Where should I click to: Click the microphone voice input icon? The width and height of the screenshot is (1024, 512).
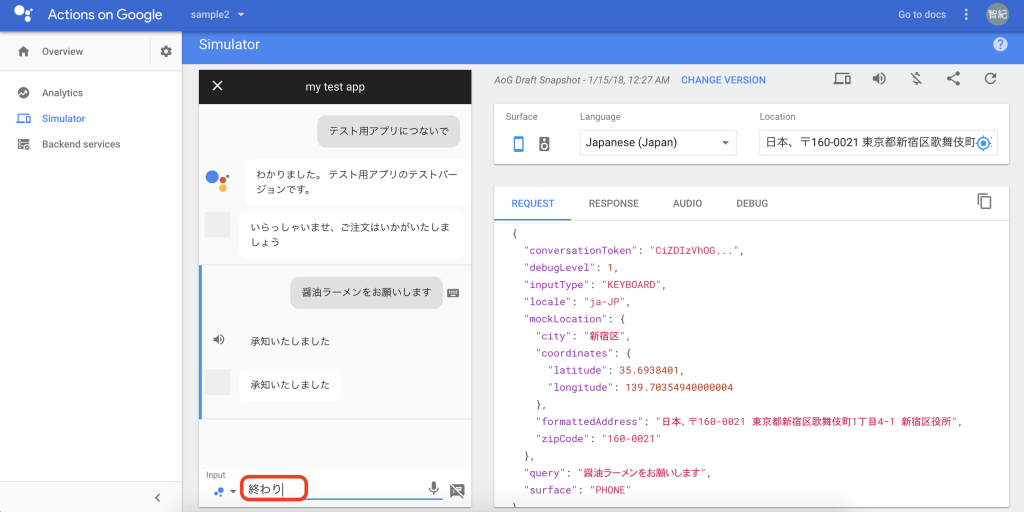coord(433,488)
